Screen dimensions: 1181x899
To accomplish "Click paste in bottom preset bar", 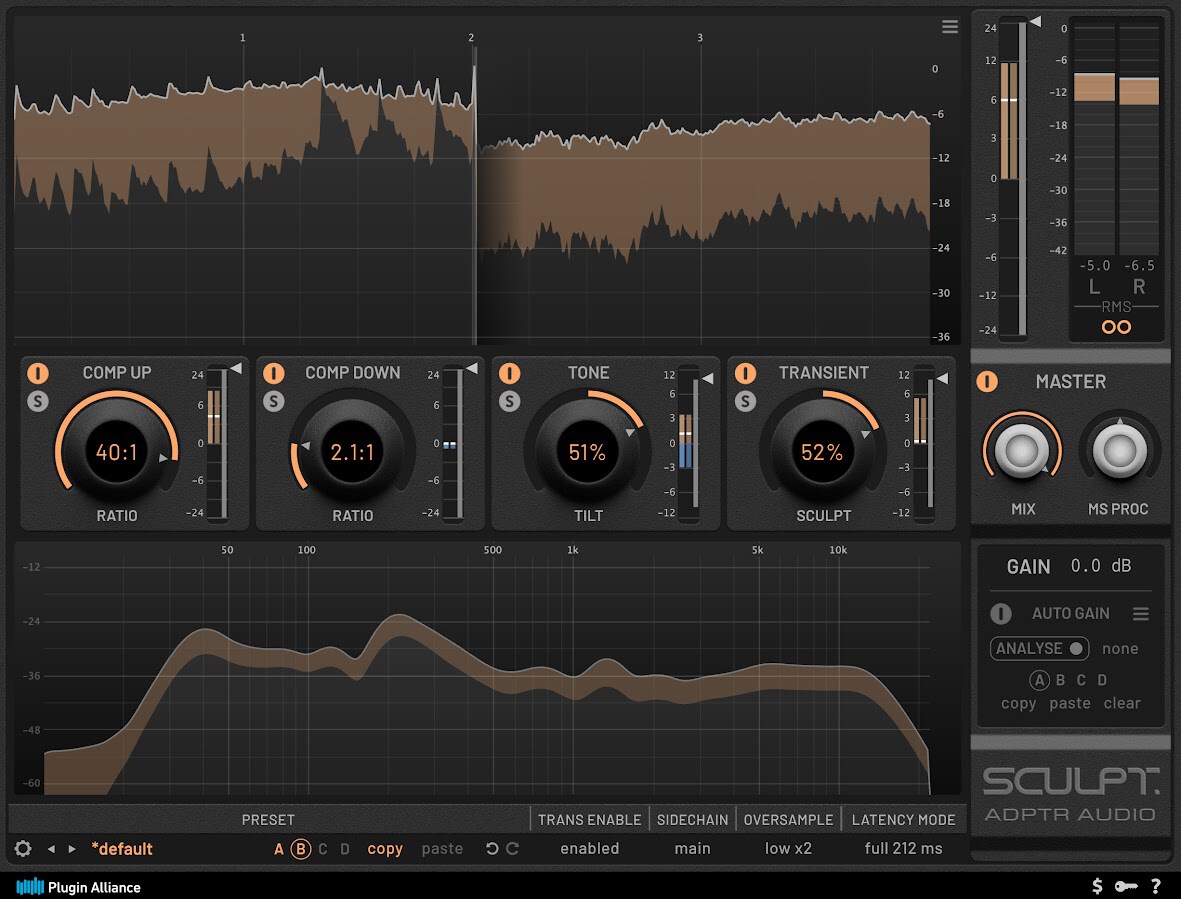I will click(442, 849).
